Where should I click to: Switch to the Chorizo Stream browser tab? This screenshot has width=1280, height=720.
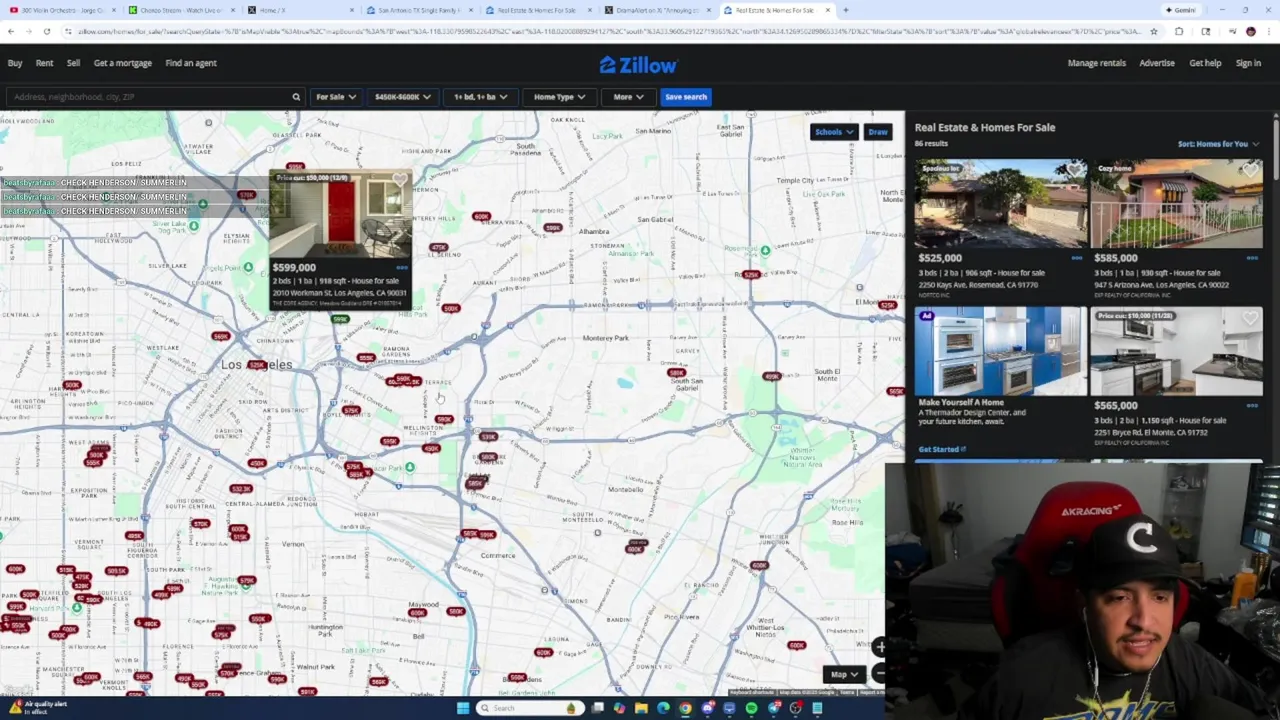180,10
